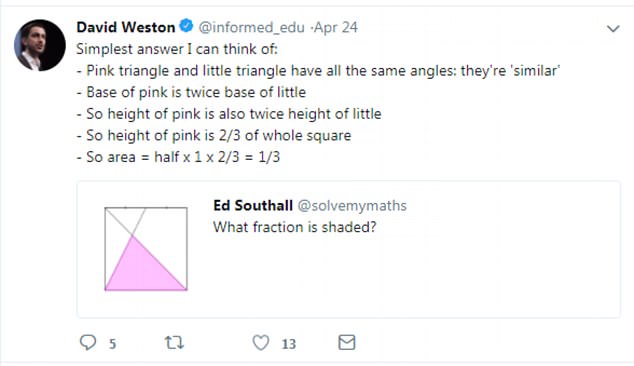Click the reply speech bubble icon

[88, 343]
